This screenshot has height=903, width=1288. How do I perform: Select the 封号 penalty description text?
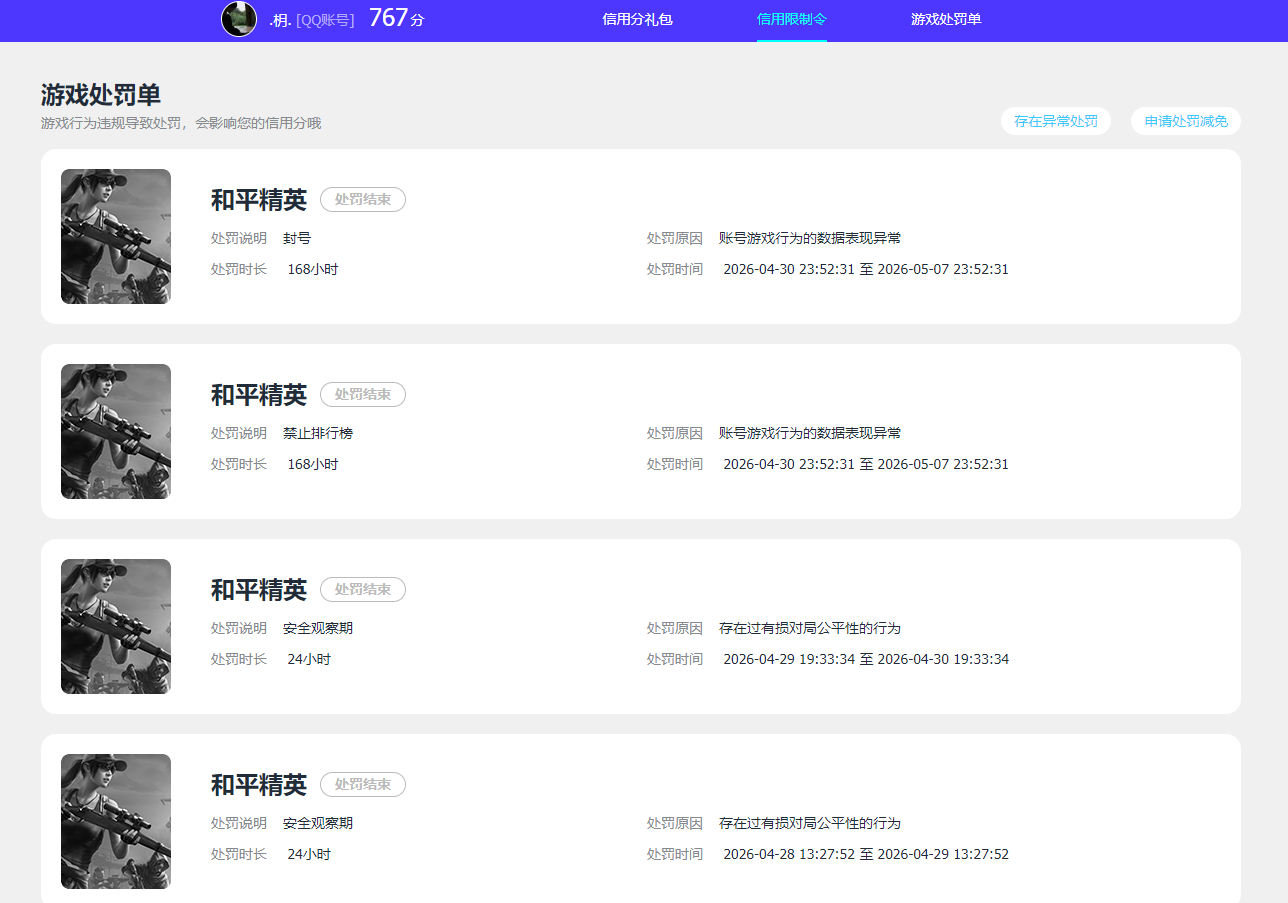(297, 238)
